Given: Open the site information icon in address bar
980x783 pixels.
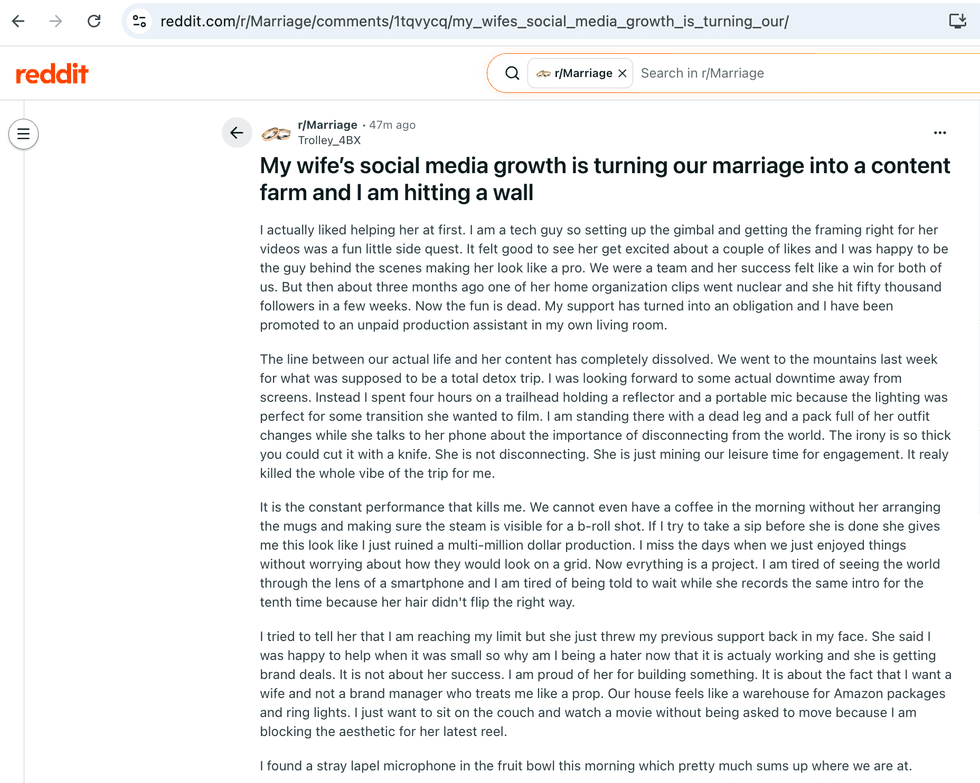Looking at the screenshot, I should (x=140, y=21).
